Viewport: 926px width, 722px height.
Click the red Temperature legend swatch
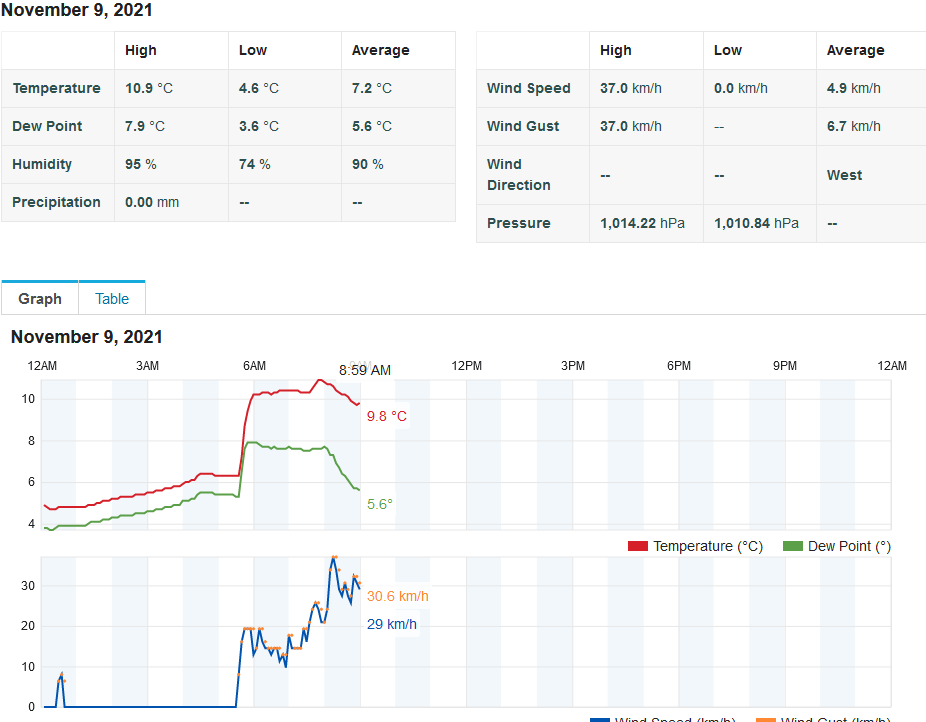tap(638, 546)
